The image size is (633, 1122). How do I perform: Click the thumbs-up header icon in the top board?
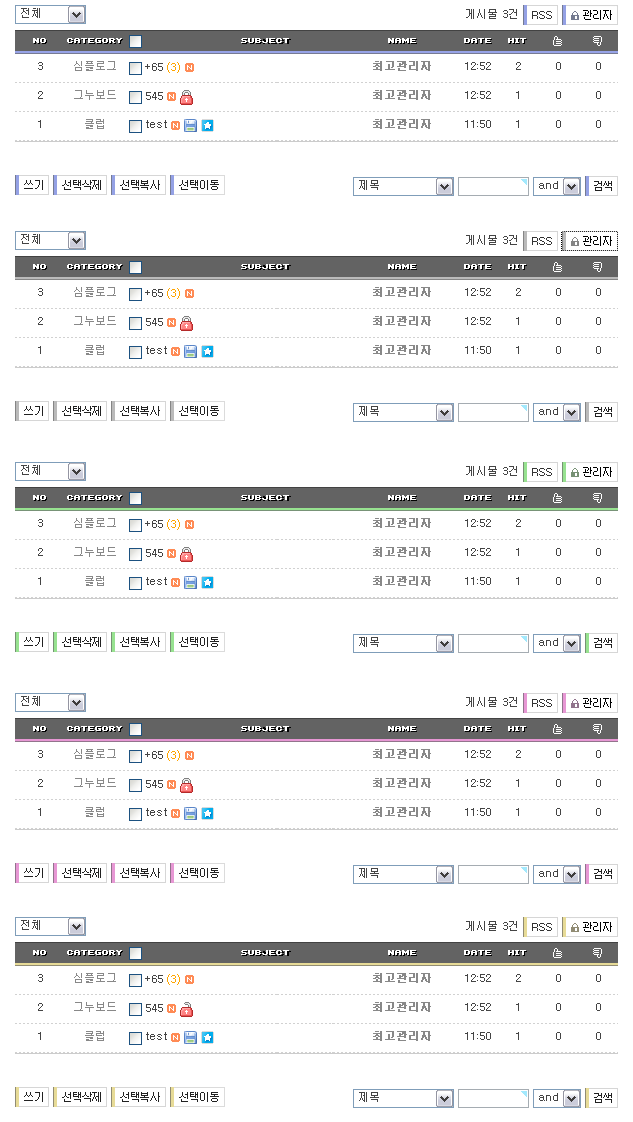coord(558,41)
